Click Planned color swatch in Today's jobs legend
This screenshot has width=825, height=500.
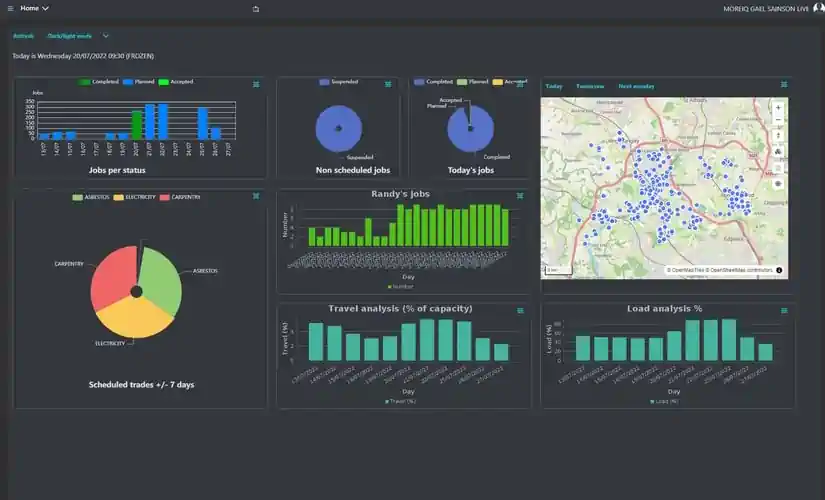(462, 82)
